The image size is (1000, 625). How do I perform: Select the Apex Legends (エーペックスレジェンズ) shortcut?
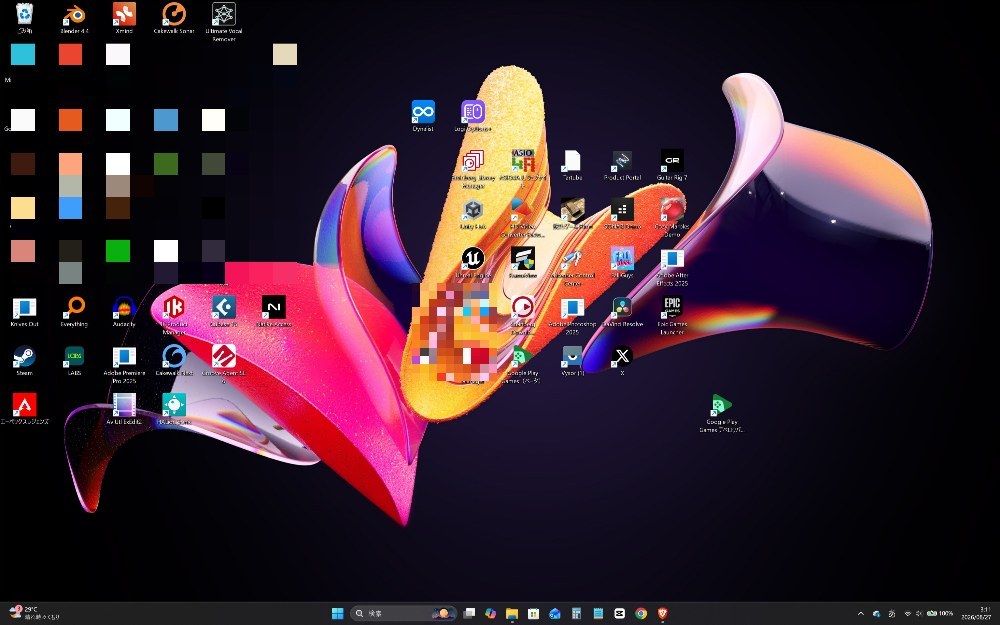tap(24, 409)
